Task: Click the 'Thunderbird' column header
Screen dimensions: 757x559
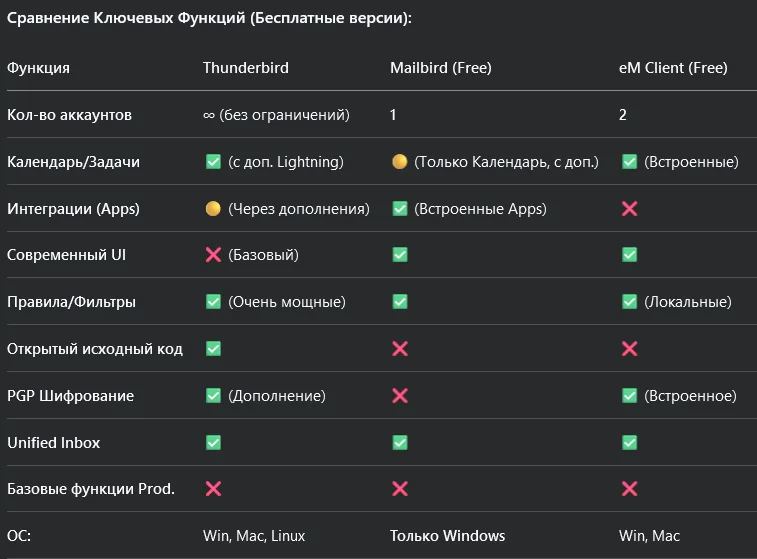Action: pos(246,68)
